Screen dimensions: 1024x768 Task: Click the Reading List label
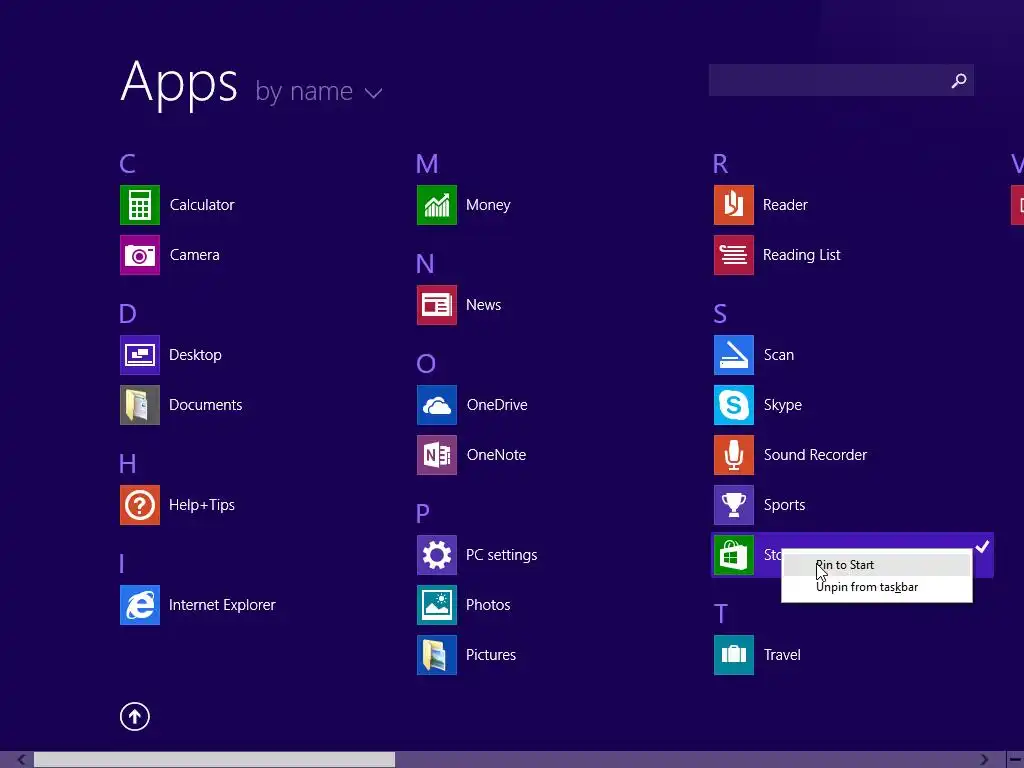coord(801,255)
